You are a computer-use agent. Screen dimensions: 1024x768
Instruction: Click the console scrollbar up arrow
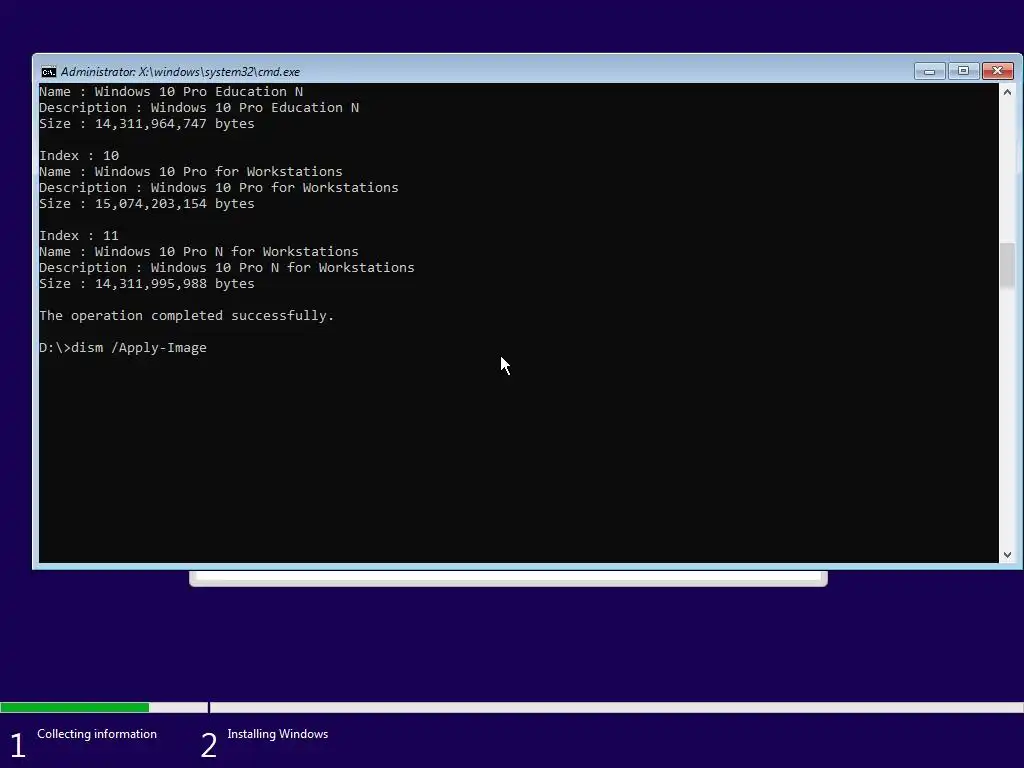pyautogui.click(x=1007, y=92)
